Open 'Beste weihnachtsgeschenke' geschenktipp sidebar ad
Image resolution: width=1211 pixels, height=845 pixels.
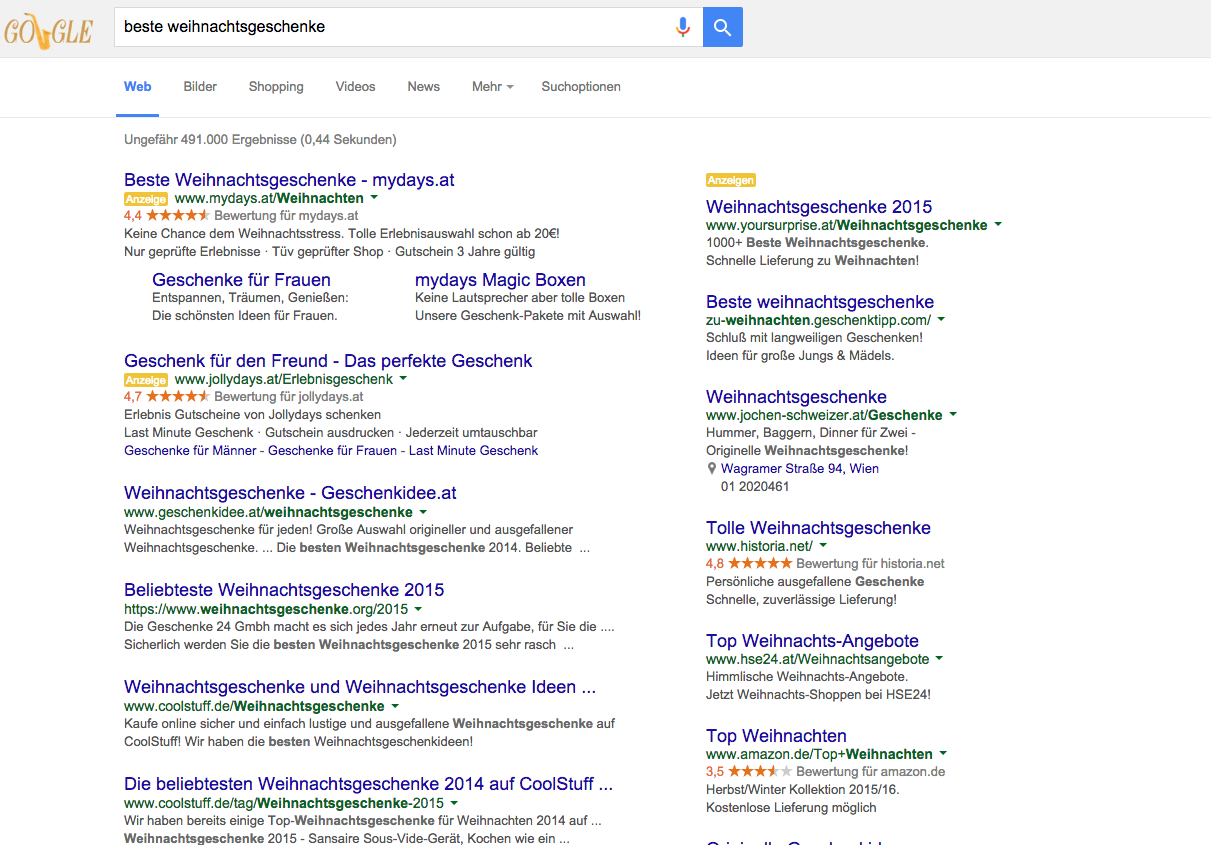(820, 302)
